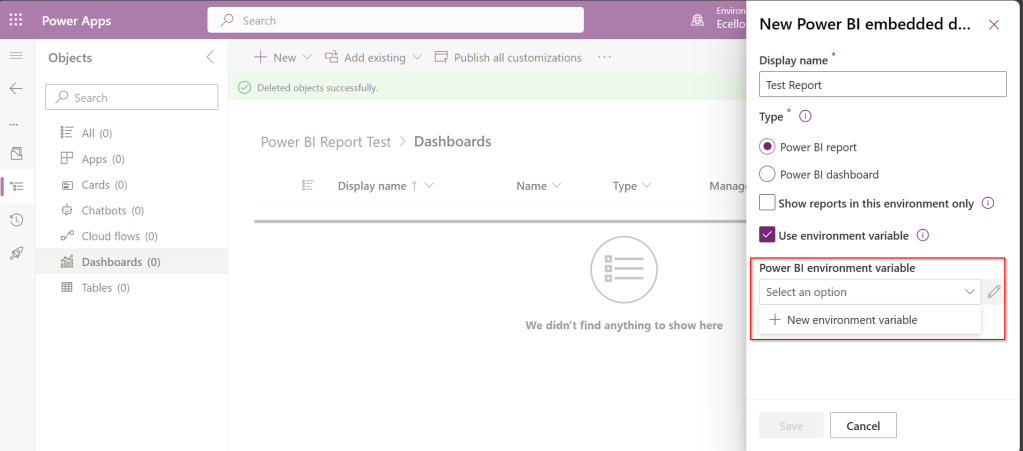This screenshot has width=1023, height=451.
Task: Select the Power BI dashboard radio button
Action: [768, 174]
